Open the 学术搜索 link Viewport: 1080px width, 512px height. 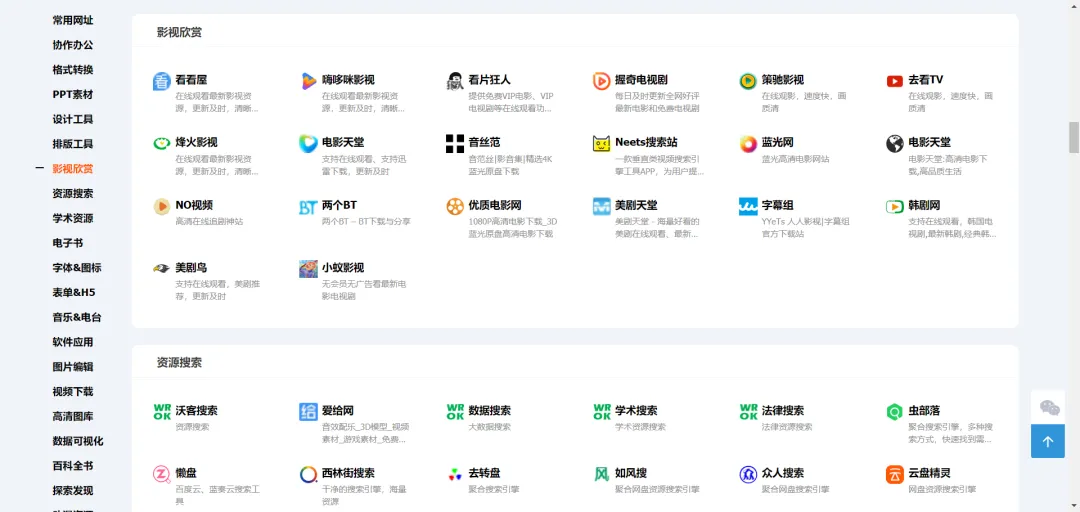click(636, 411)
